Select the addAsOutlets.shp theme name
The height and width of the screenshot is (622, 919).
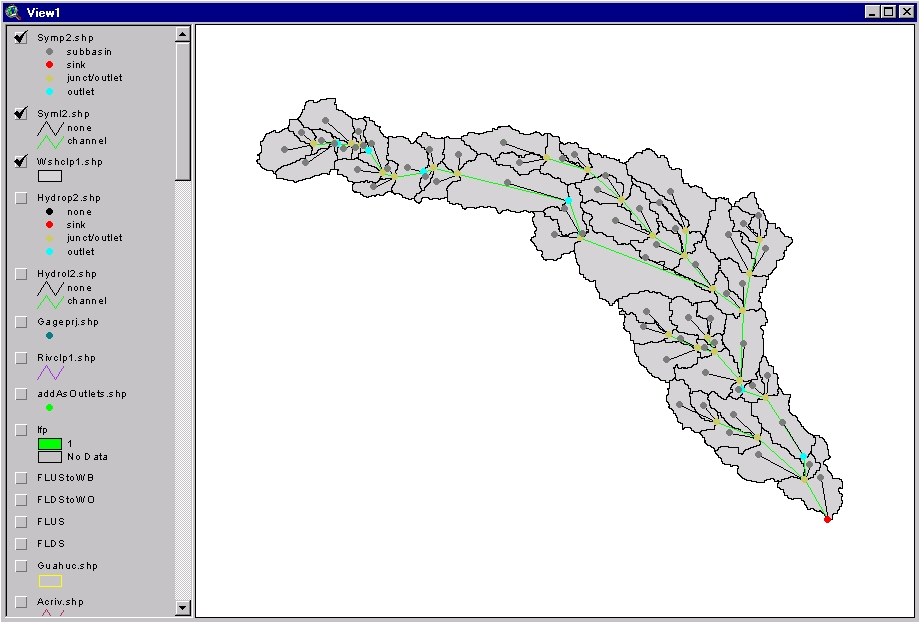tap(82, 394)
